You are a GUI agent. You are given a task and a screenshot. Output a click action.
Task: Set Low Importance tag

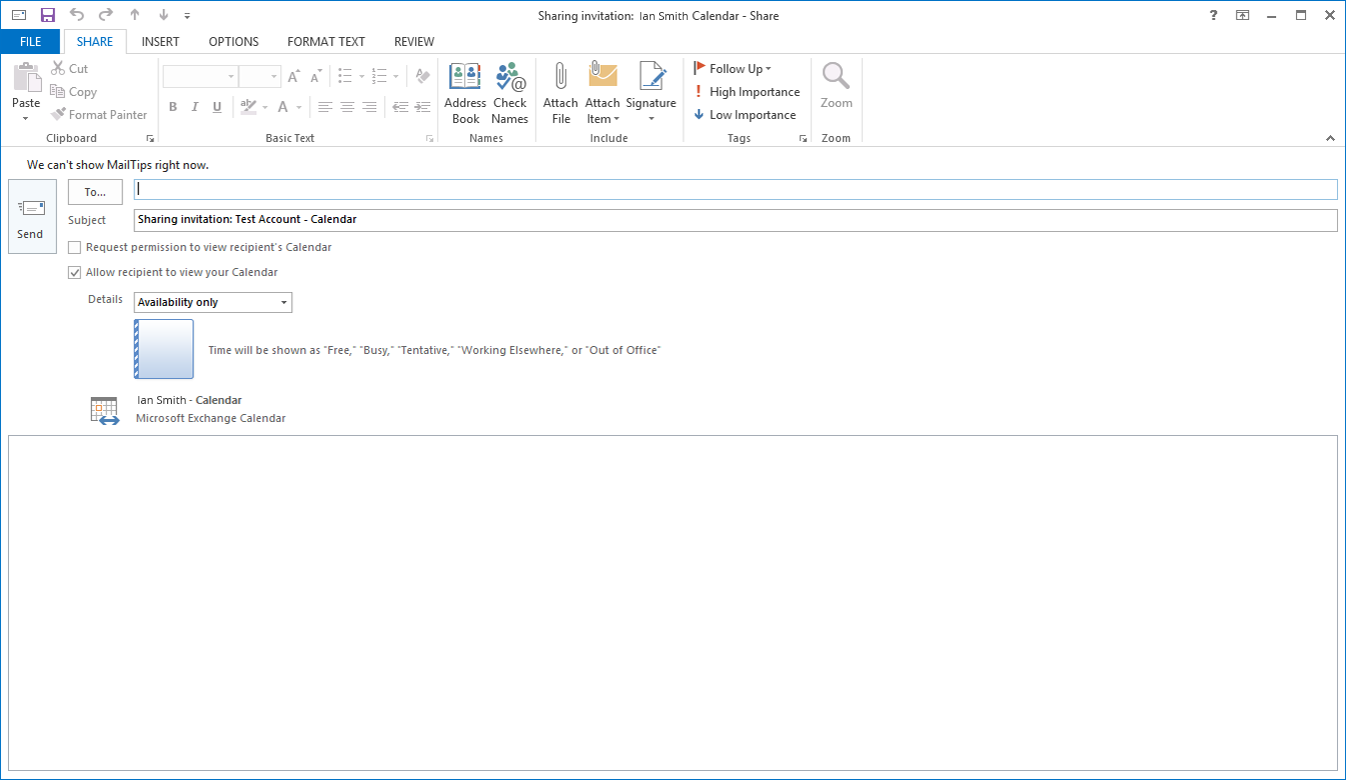744,115
